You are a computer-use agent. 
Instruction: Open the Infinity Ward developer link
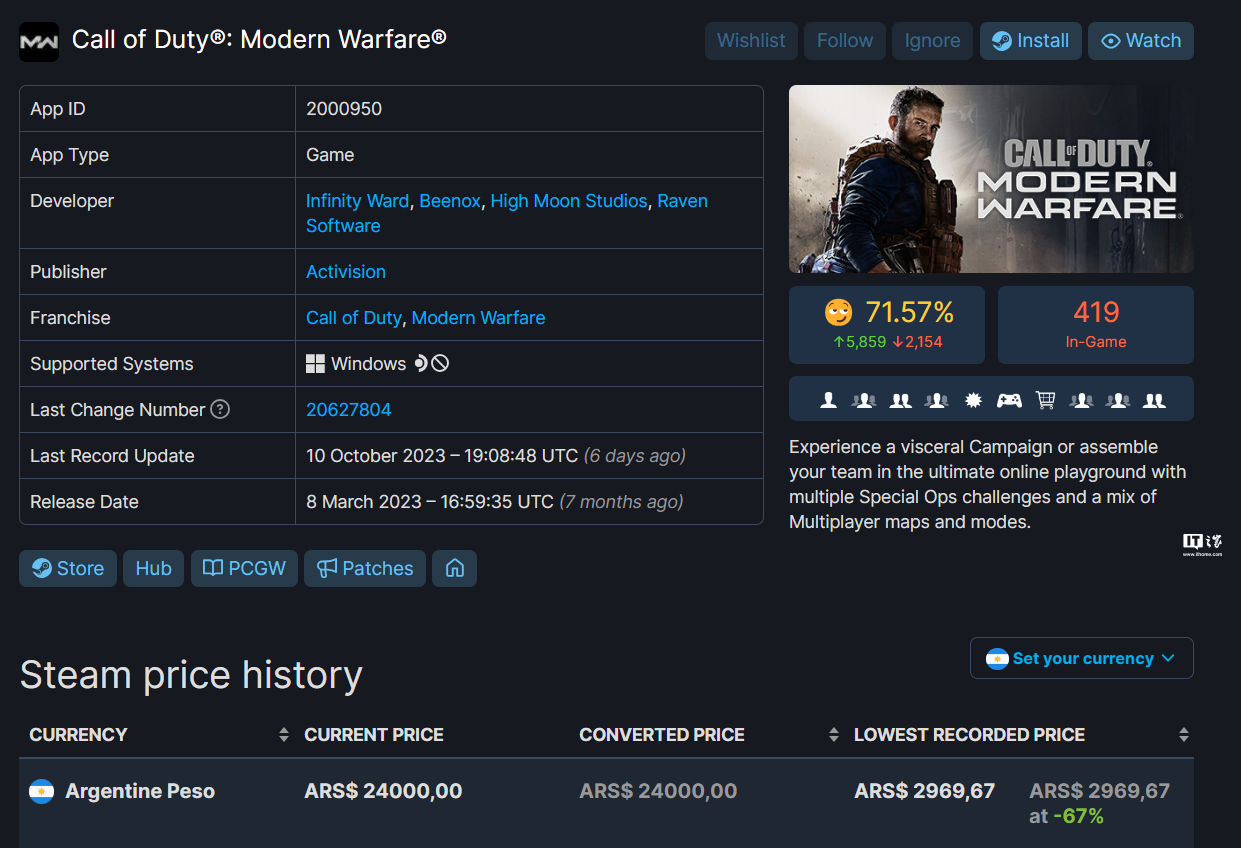357,201
